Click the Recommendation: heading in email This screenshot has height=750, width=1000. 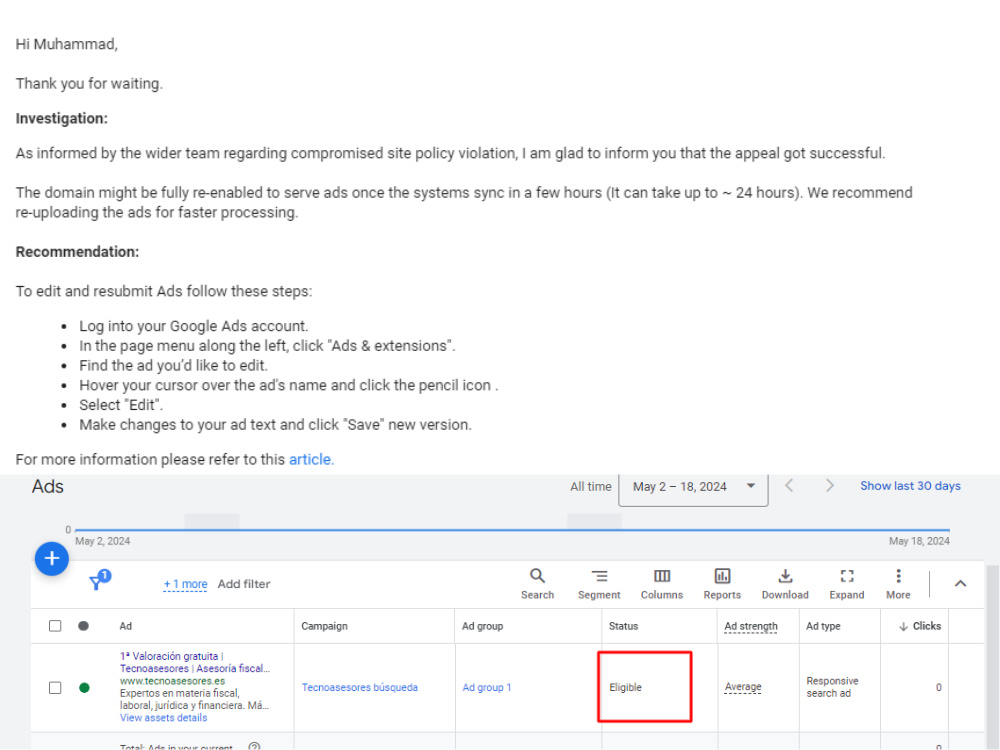click(77, 252)
